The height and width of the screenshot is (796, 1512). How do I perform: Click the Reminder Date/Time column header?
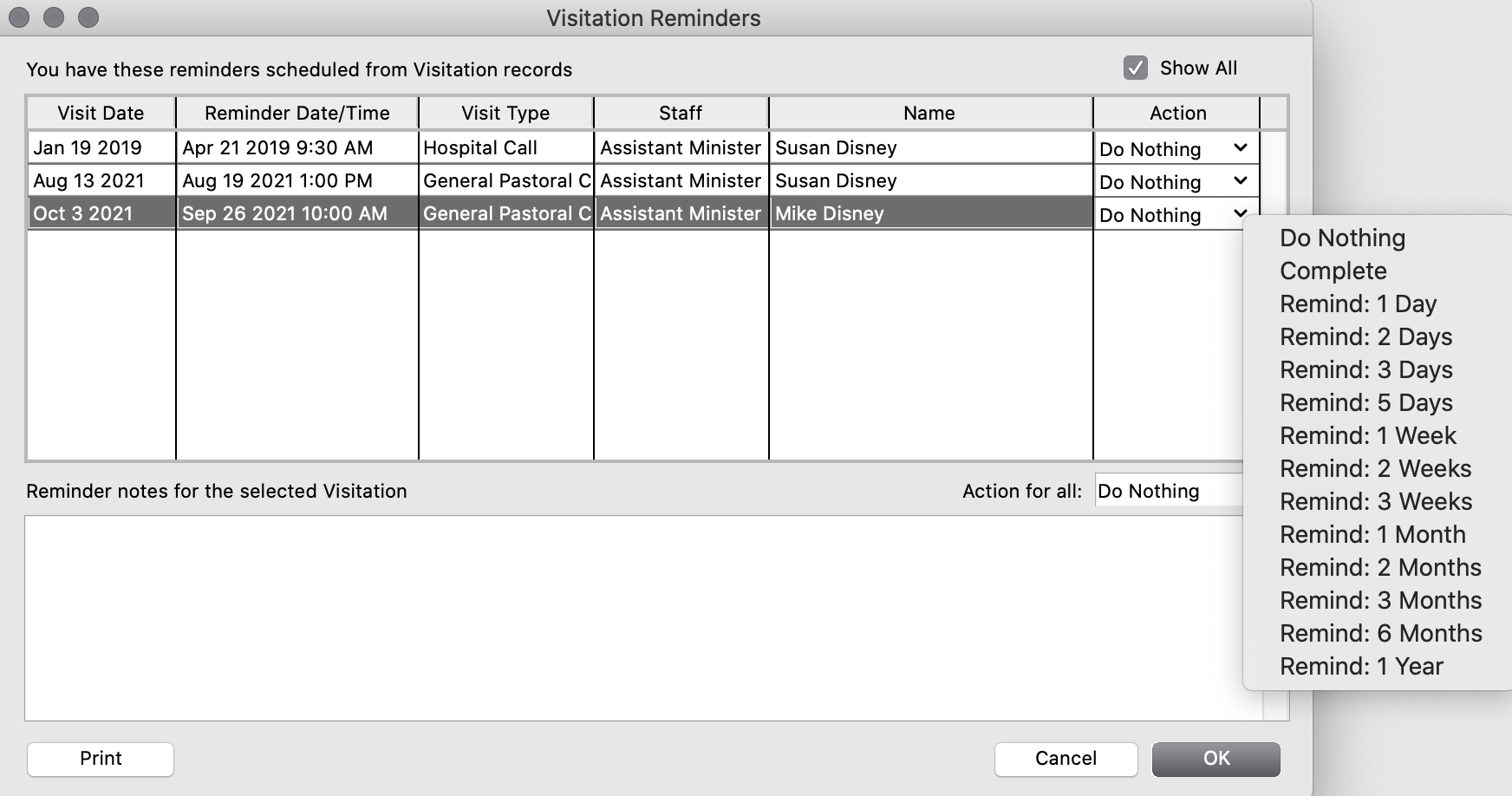(297, 113)
